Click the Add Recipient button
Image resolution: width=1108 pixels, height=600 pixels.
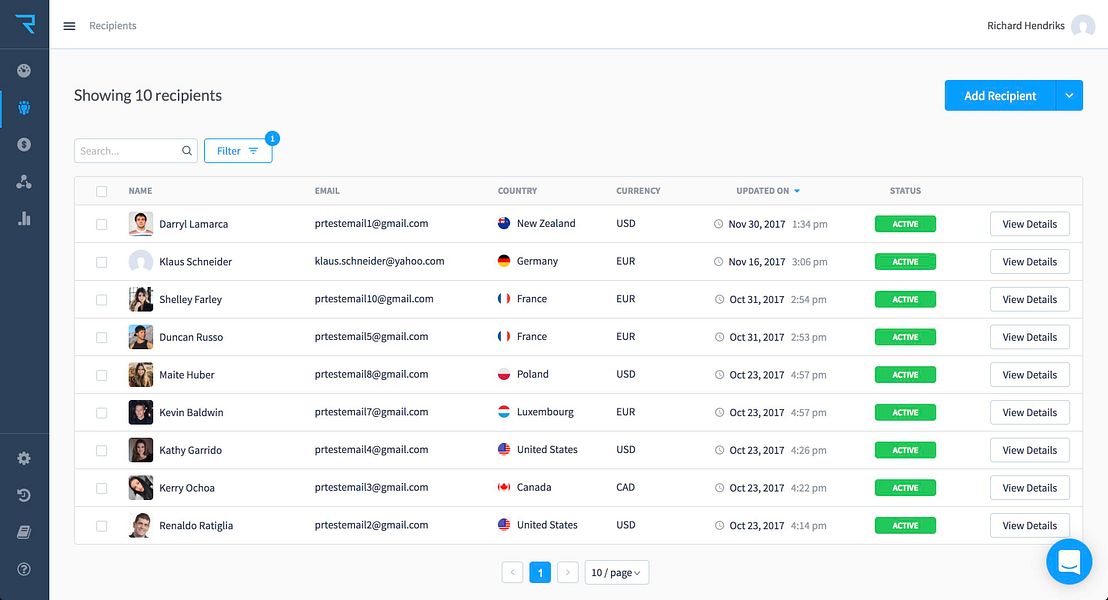[1000, 95]
